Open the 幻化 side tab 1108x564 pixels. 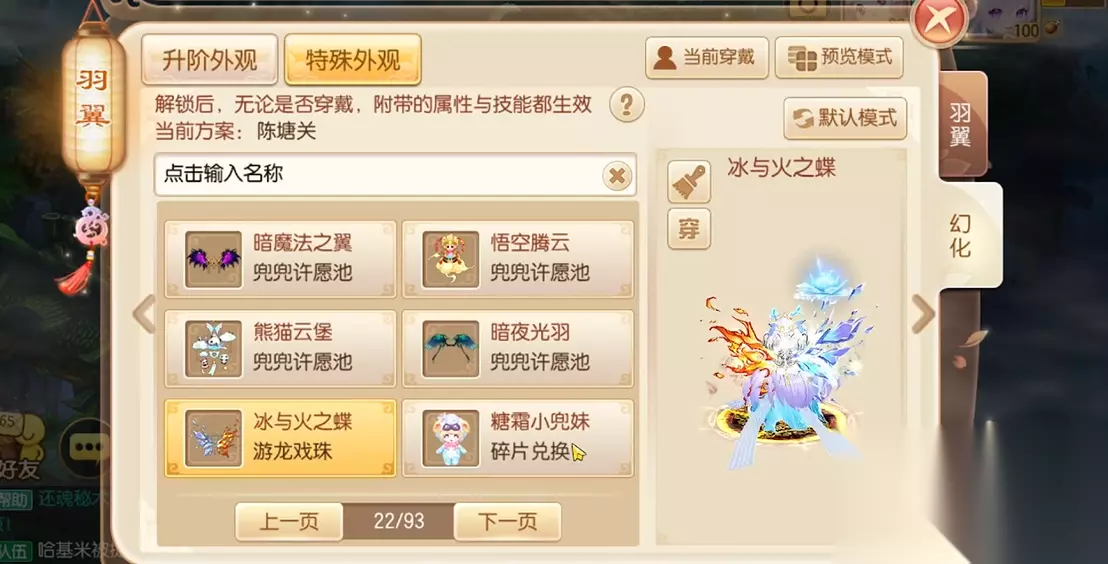coord(962,235)
